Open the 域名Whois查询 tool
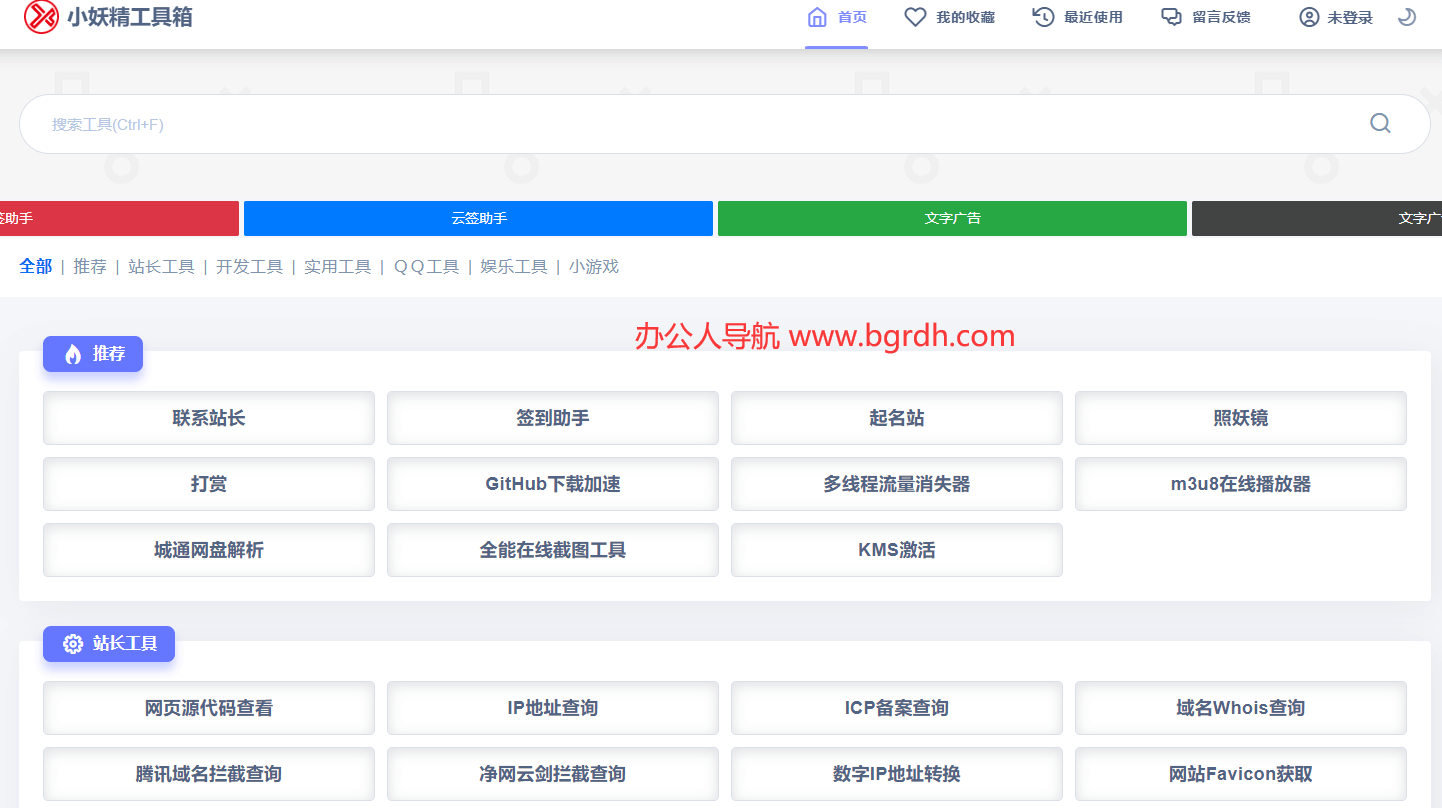 (x=1240, y=708)
